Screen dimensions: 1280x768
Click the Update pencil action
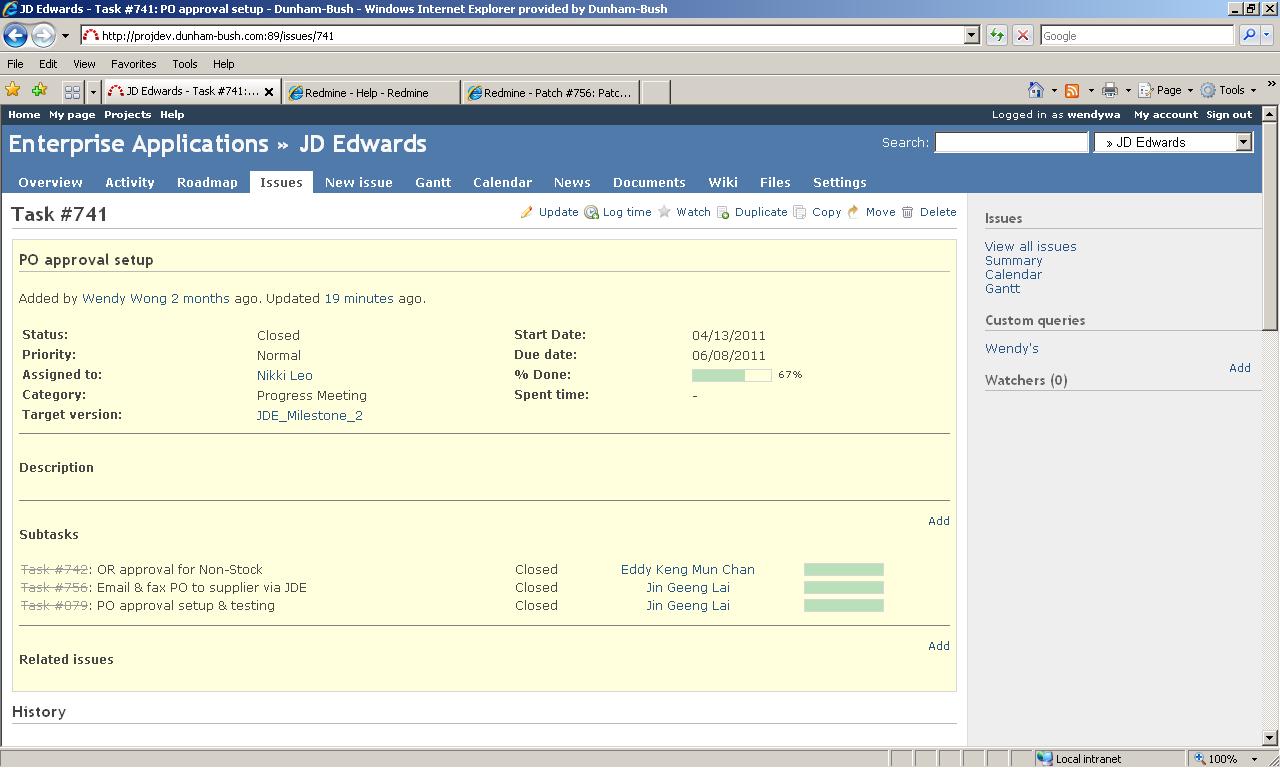click(549, 212)
